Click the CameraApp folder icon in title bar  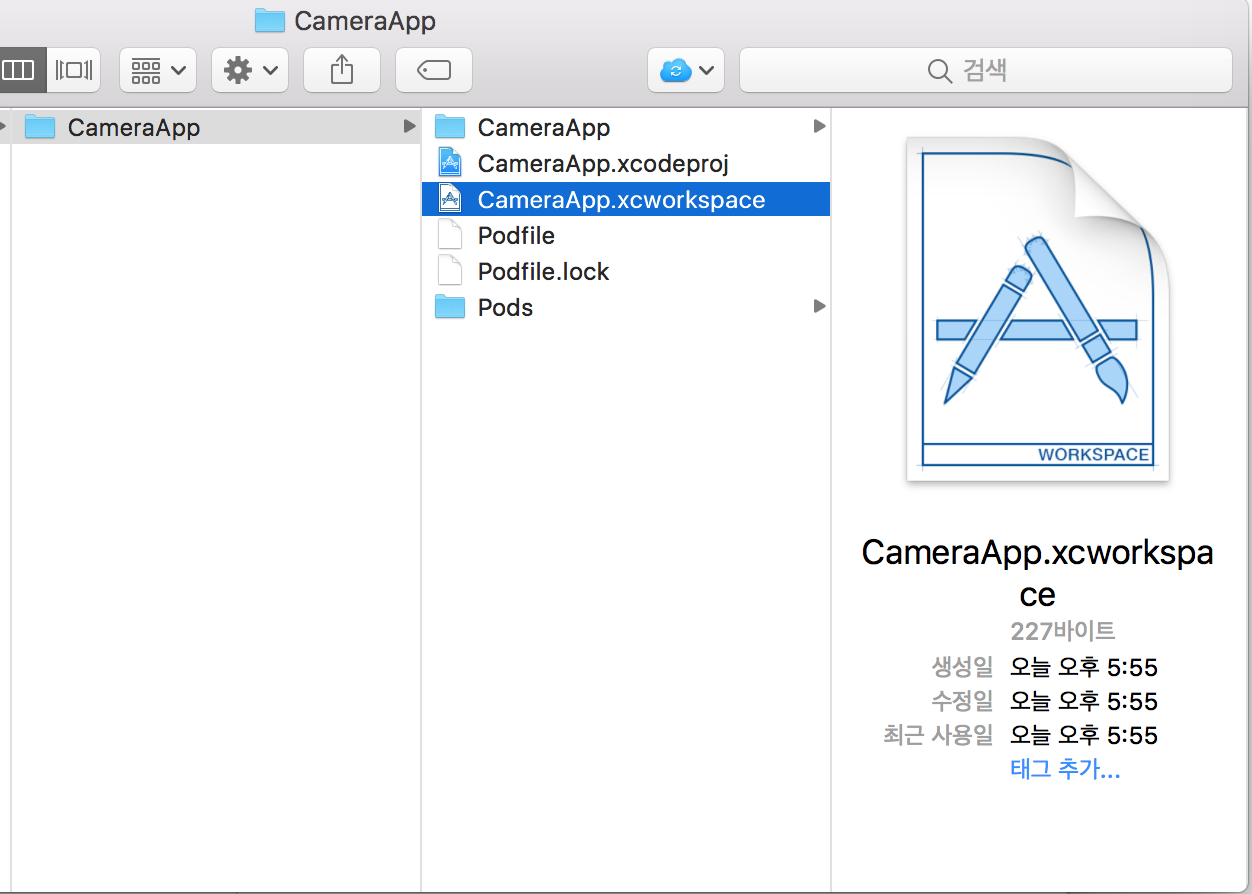[269, 20]
